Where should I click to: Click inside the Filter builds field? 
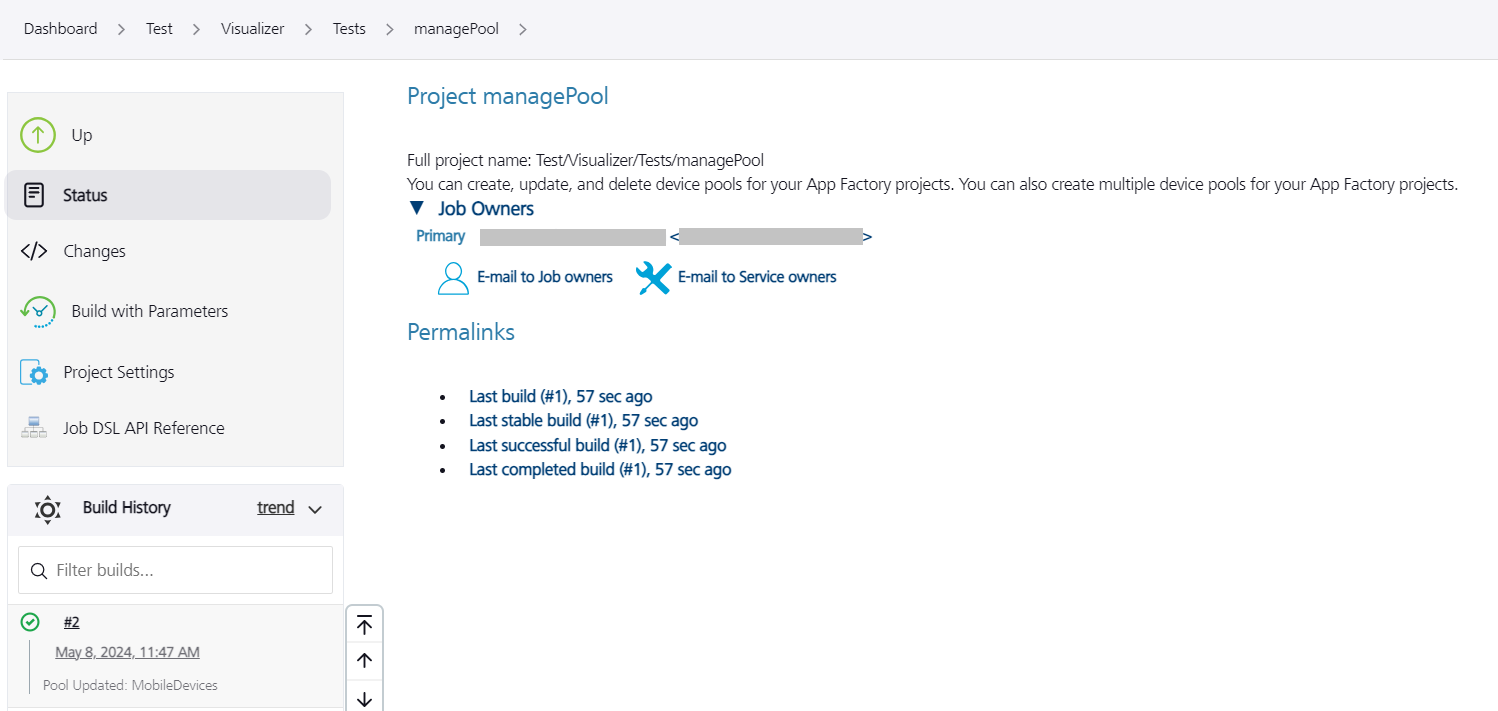coord(175,570)
